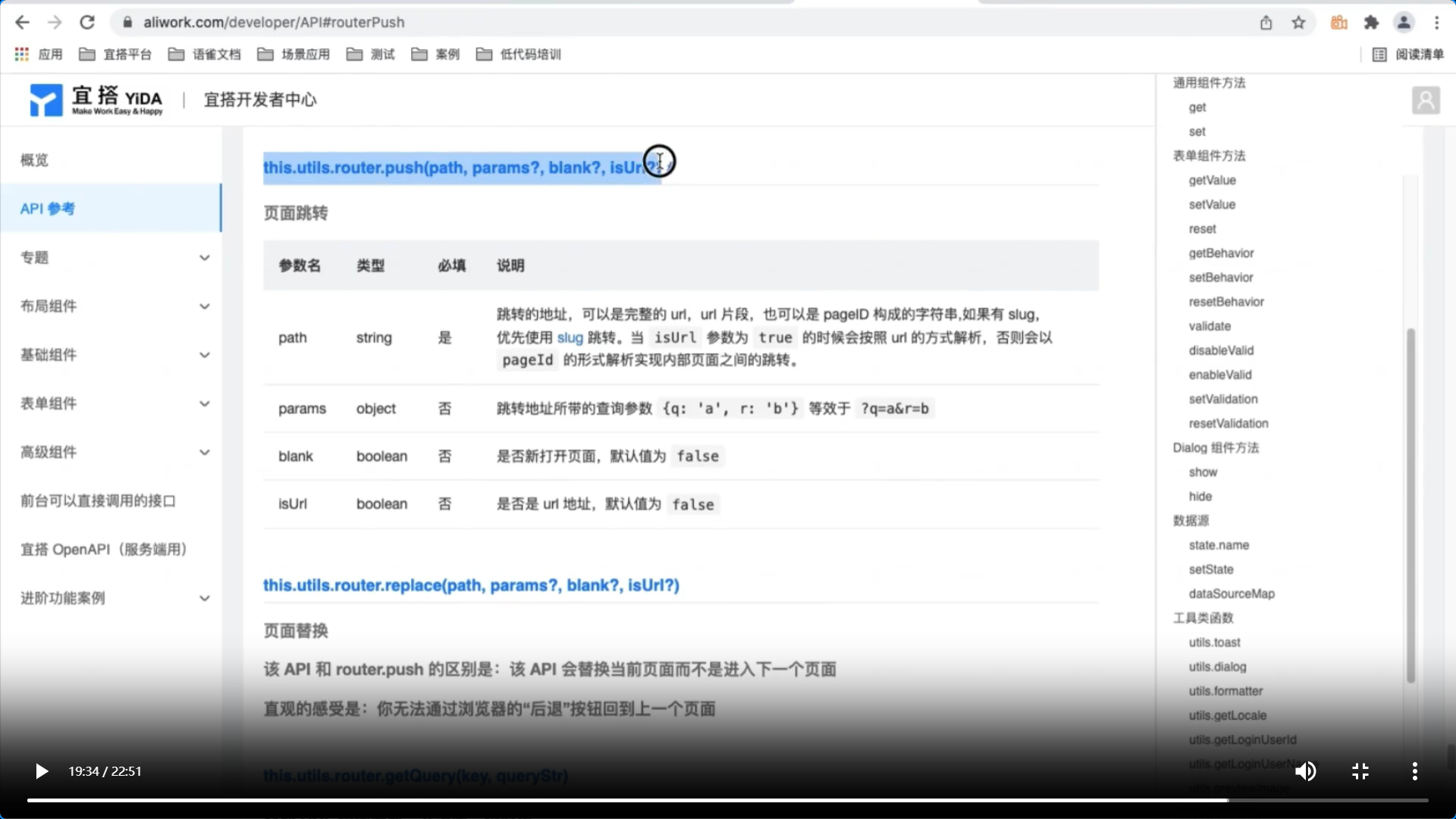Open the 语雀文档 bookmark folder
Image resolution: width=1456 pixels, height=819 pixels.
(x=205, y=55)
